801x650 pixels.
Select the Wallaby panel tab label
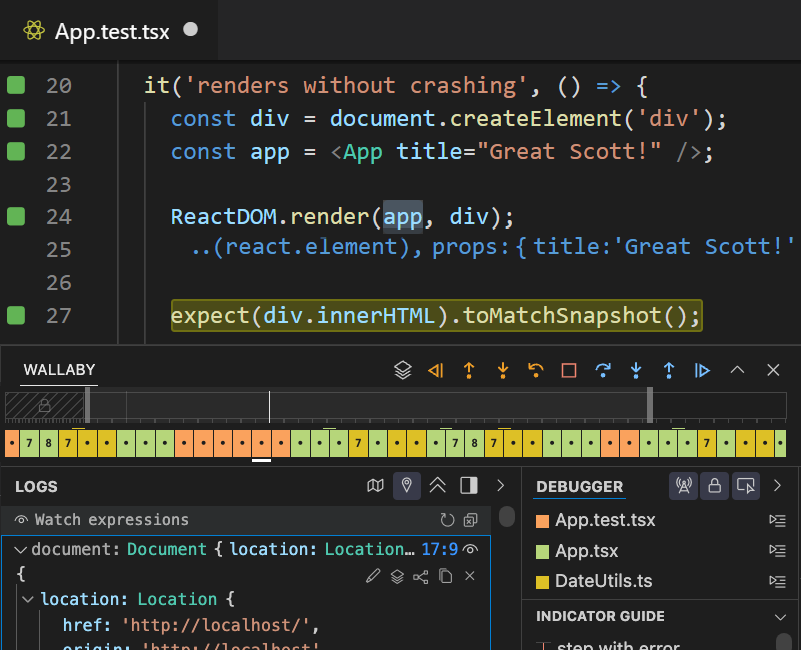58,371
